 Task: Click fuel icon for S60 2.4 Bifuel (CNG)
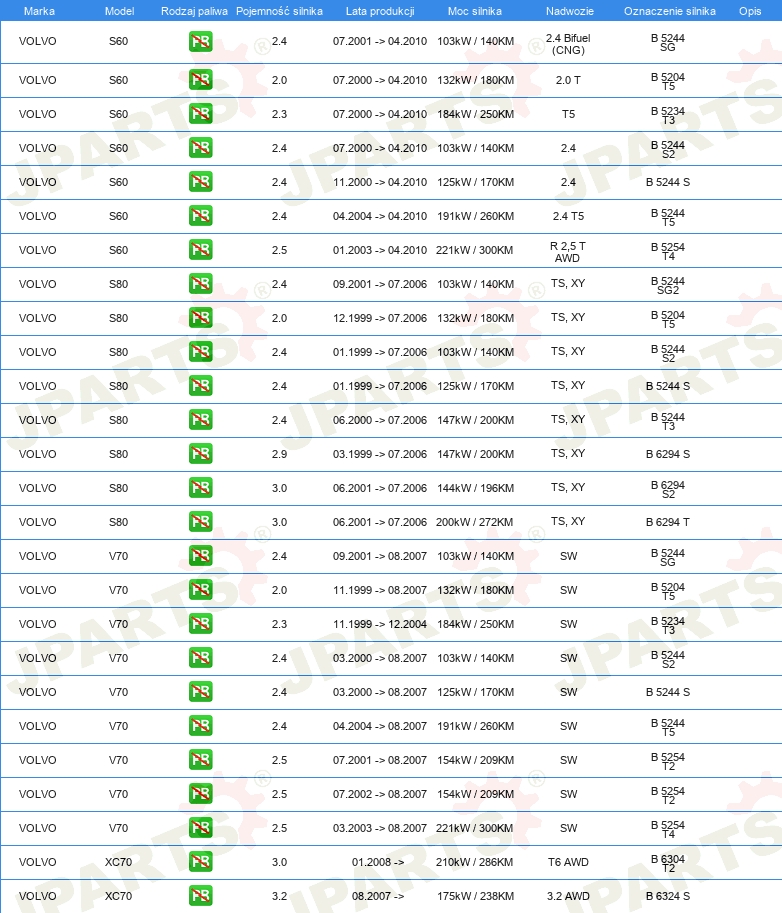(x=200, y=41)
